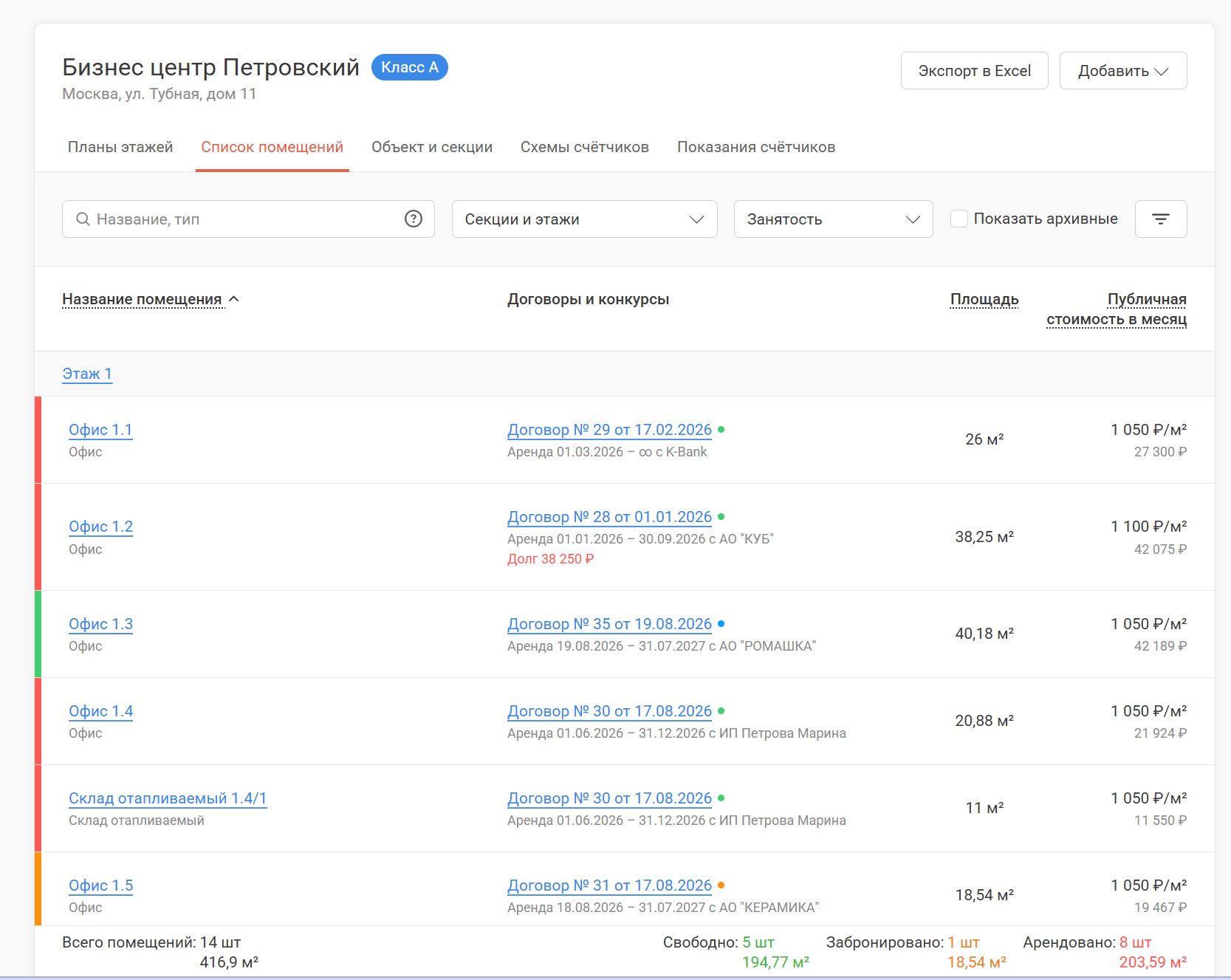1231x980 pixels.
Task: Click the Класс А badge
Action: pos(409,67)
